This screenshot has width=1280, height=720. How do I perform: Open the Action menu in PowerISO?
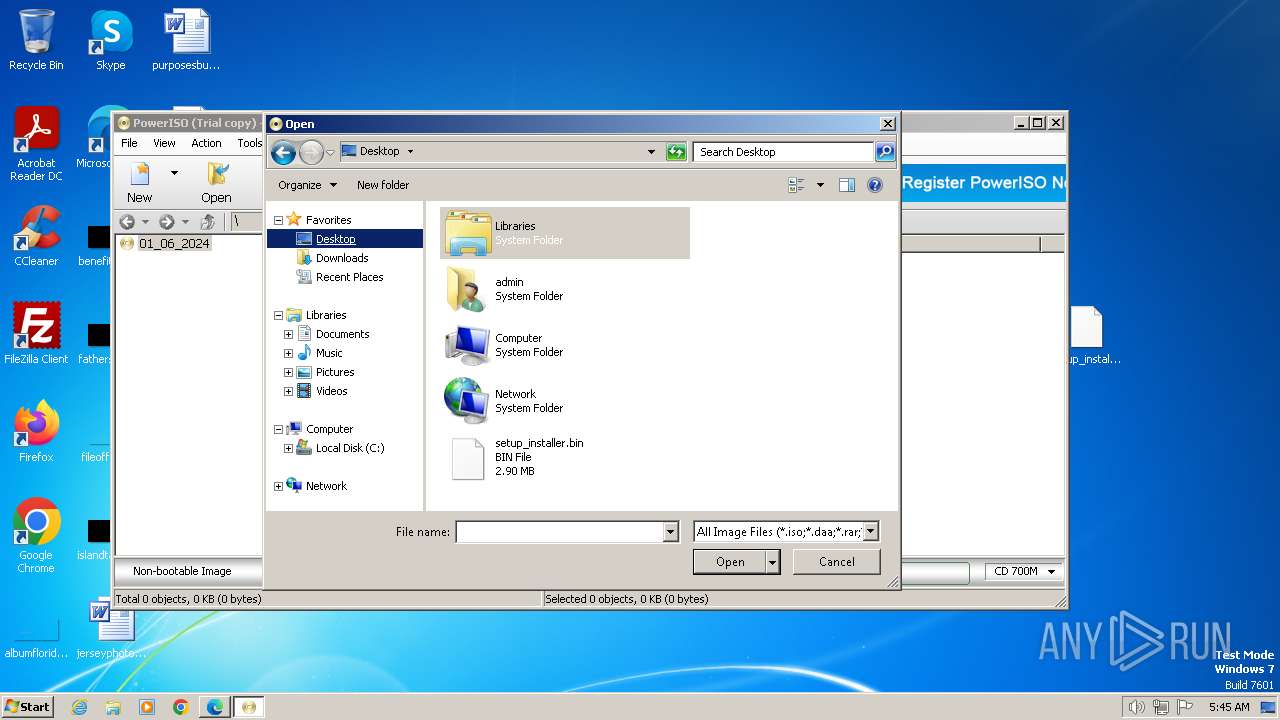206,143
